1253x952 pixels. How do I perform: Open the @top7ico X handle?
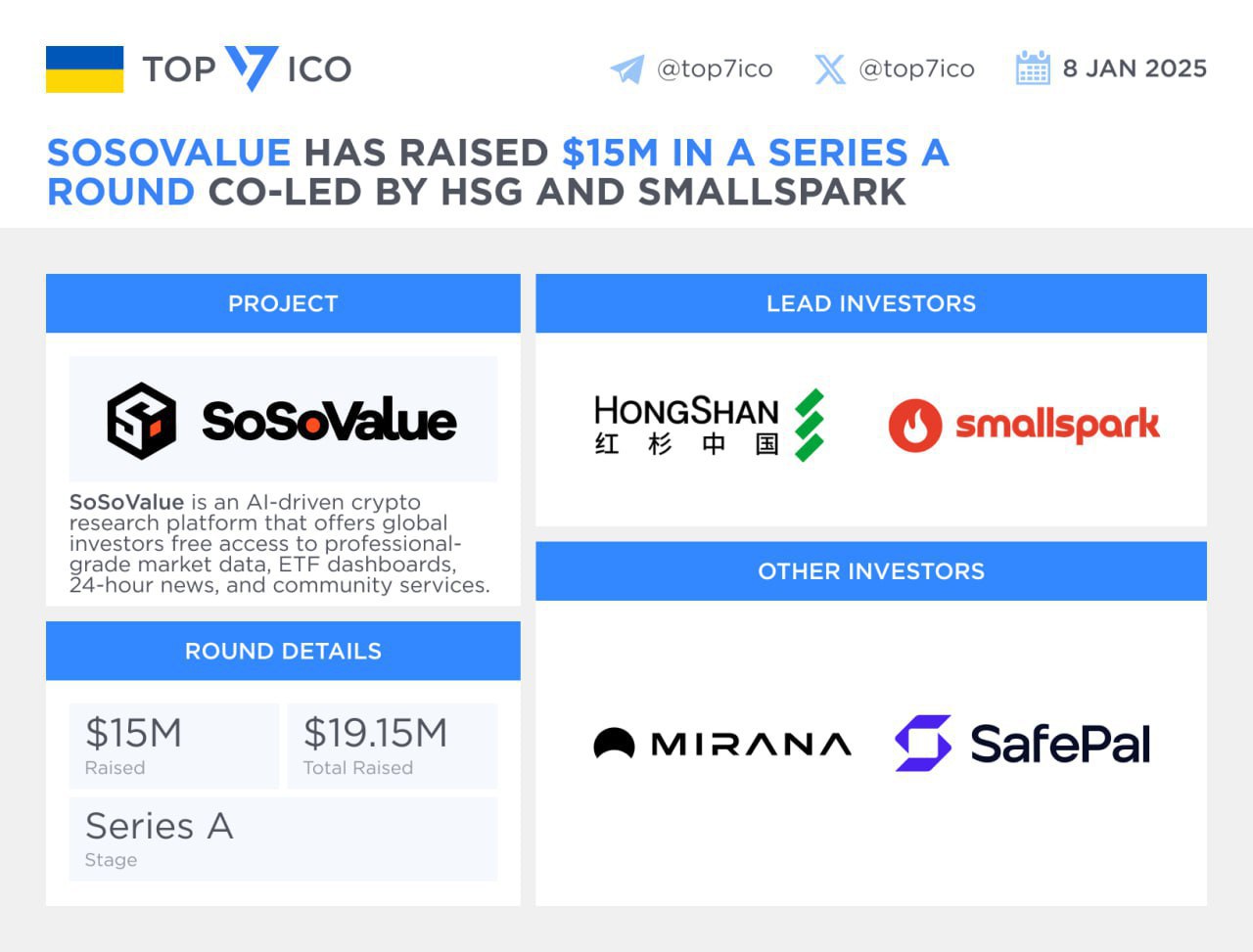pos(916,68)
